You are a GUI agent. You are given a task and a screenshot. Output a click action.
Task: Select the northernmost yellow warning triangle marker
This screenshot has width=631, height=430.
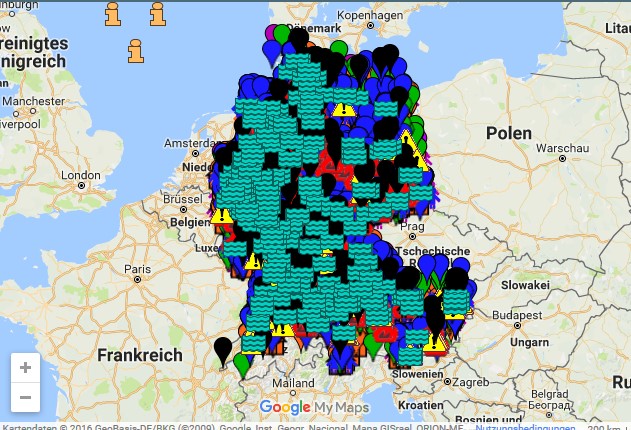pyautogui.click(x=345, y=108)
